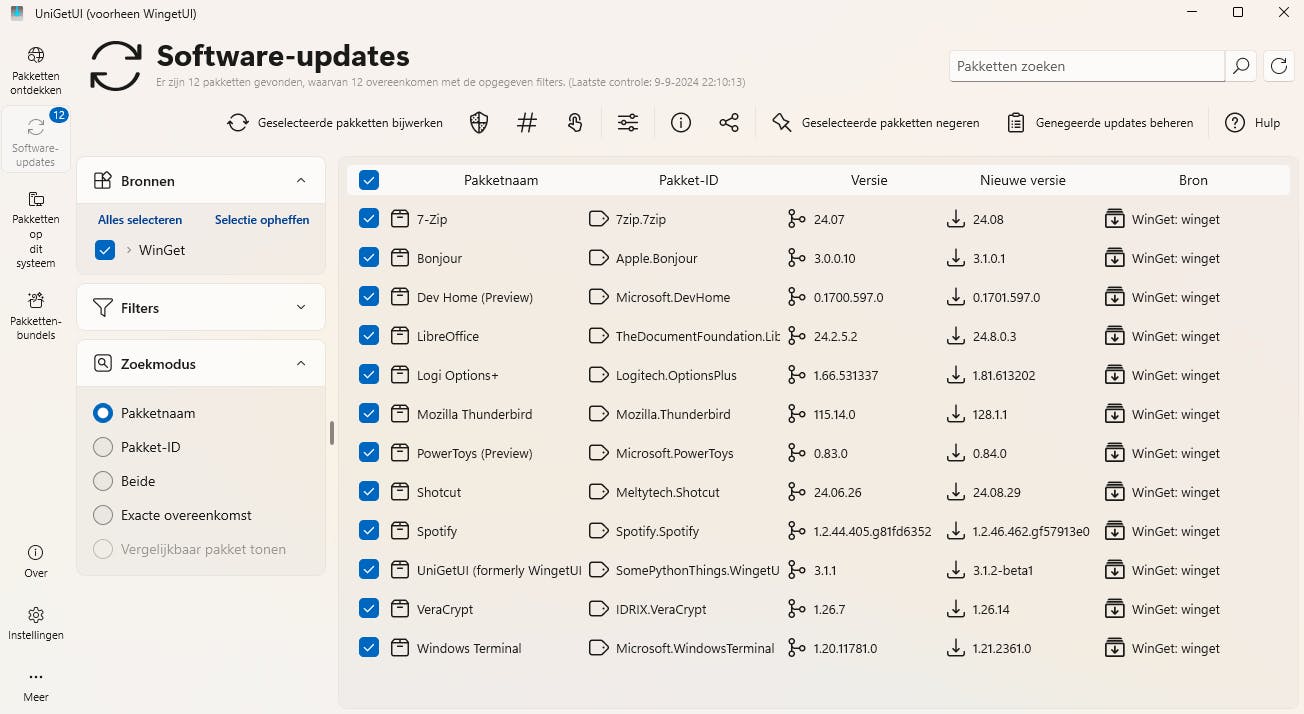This screenshot has height=714, width=1304.
Task: Click the magnifier search icon button
Action: [1241, 66]
